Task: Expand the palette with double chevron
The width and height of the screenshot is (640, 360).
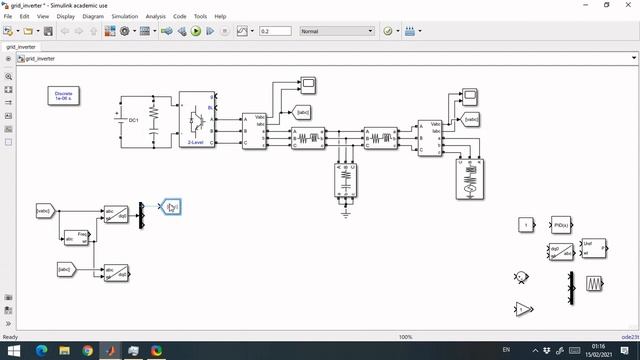Action: 8,324
